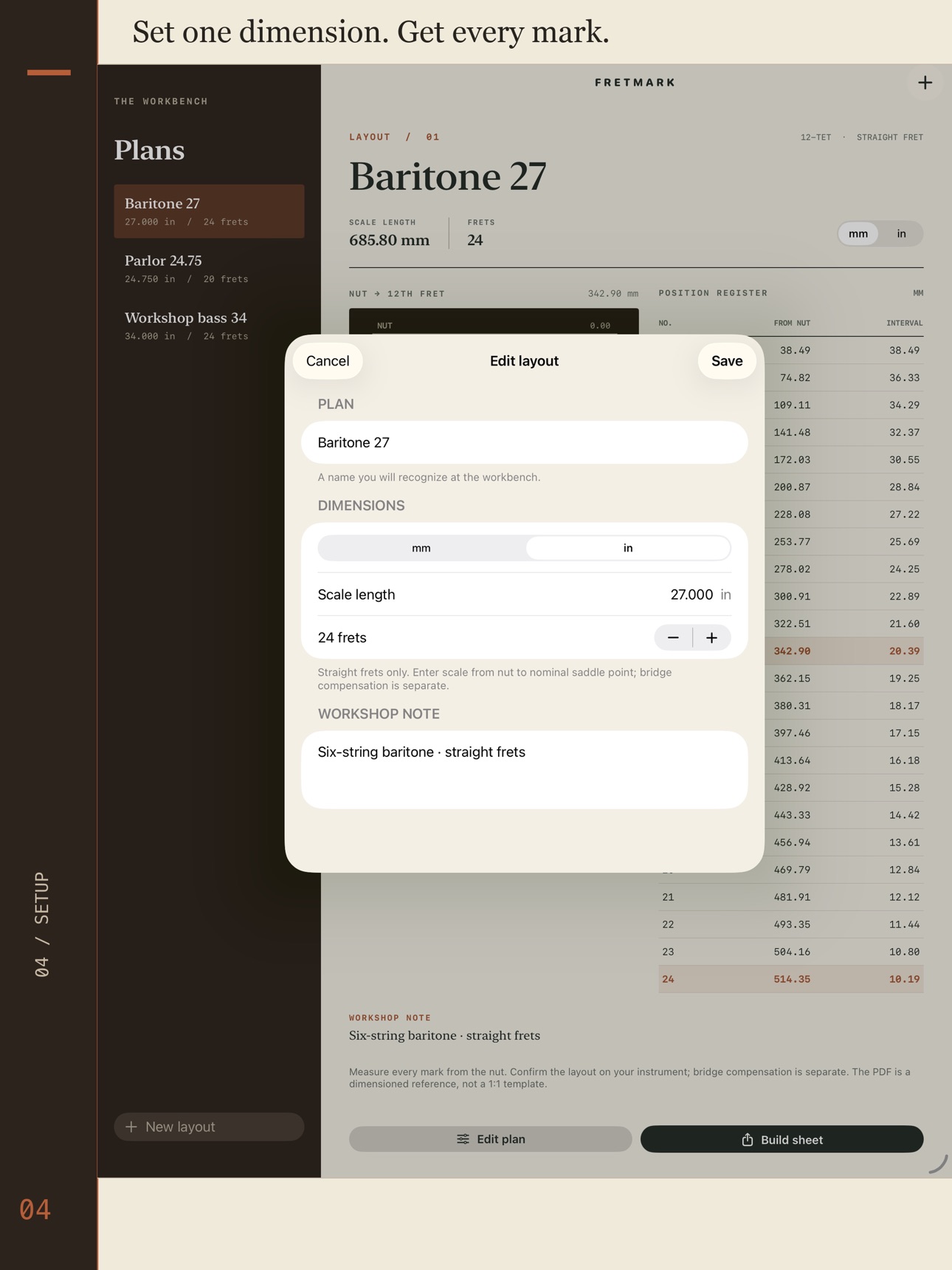Screen dimensions: 952x1270
Task: Edit the workshop note text area
Action: click(x=524, y=769)
